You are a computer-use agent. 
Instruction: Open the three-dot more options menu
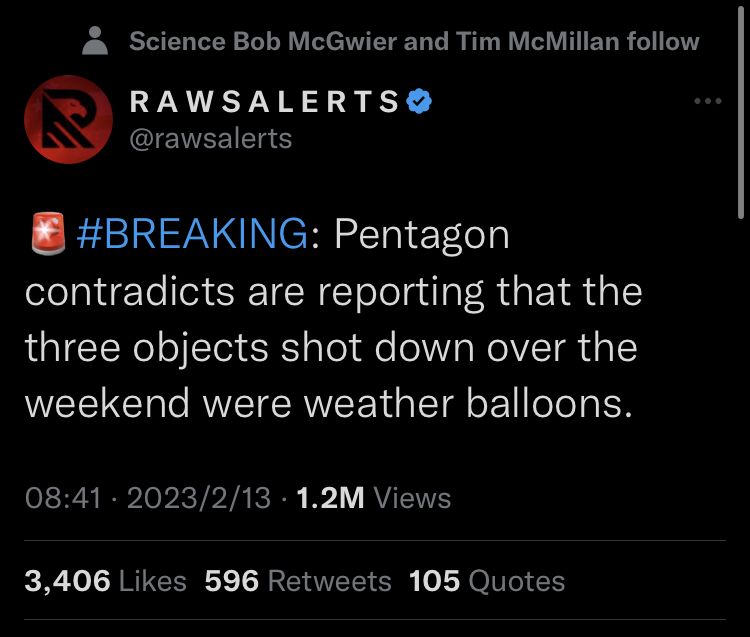707,101
